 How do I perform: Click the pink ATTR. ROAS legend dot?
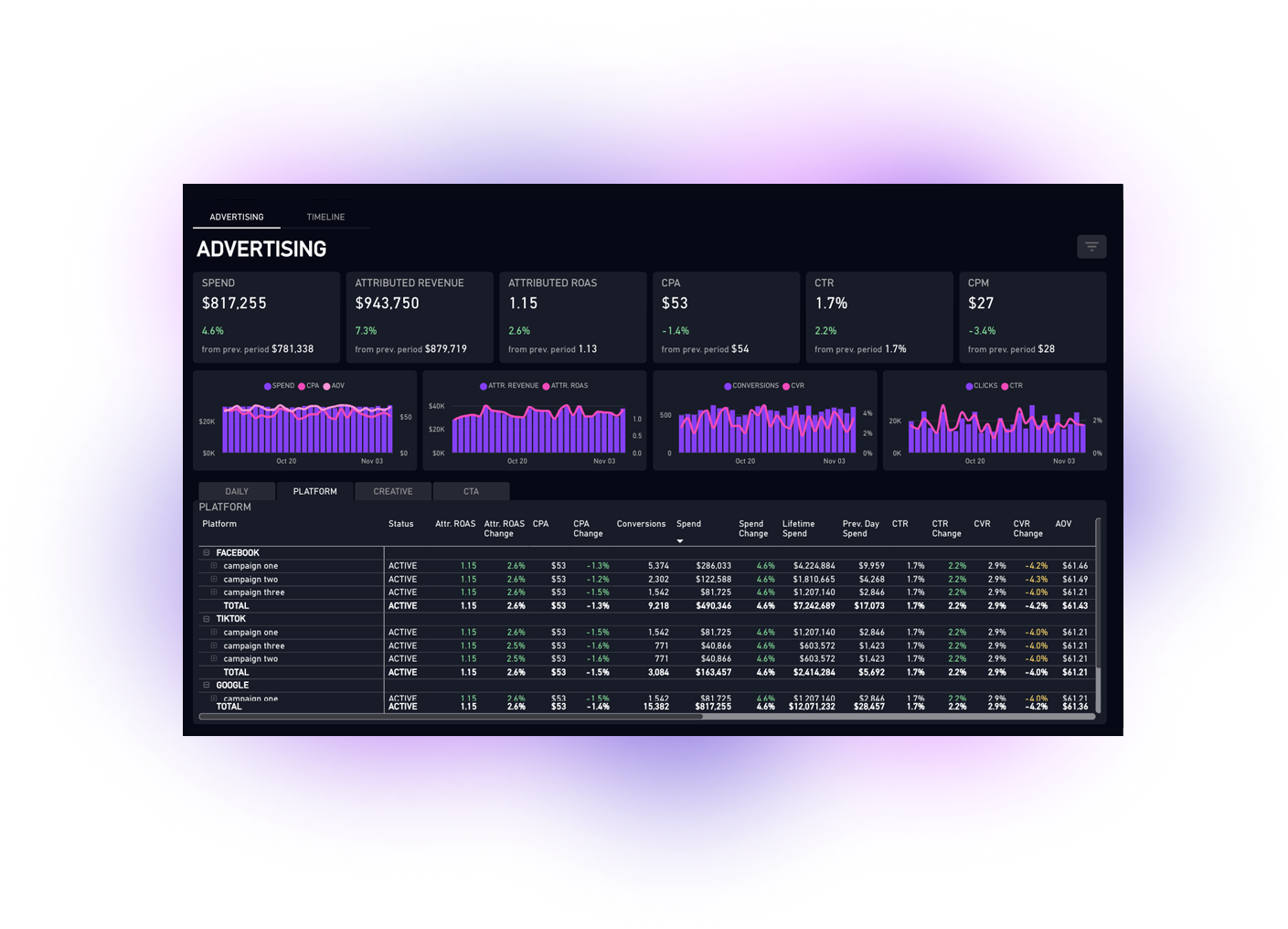coord(546,386)
